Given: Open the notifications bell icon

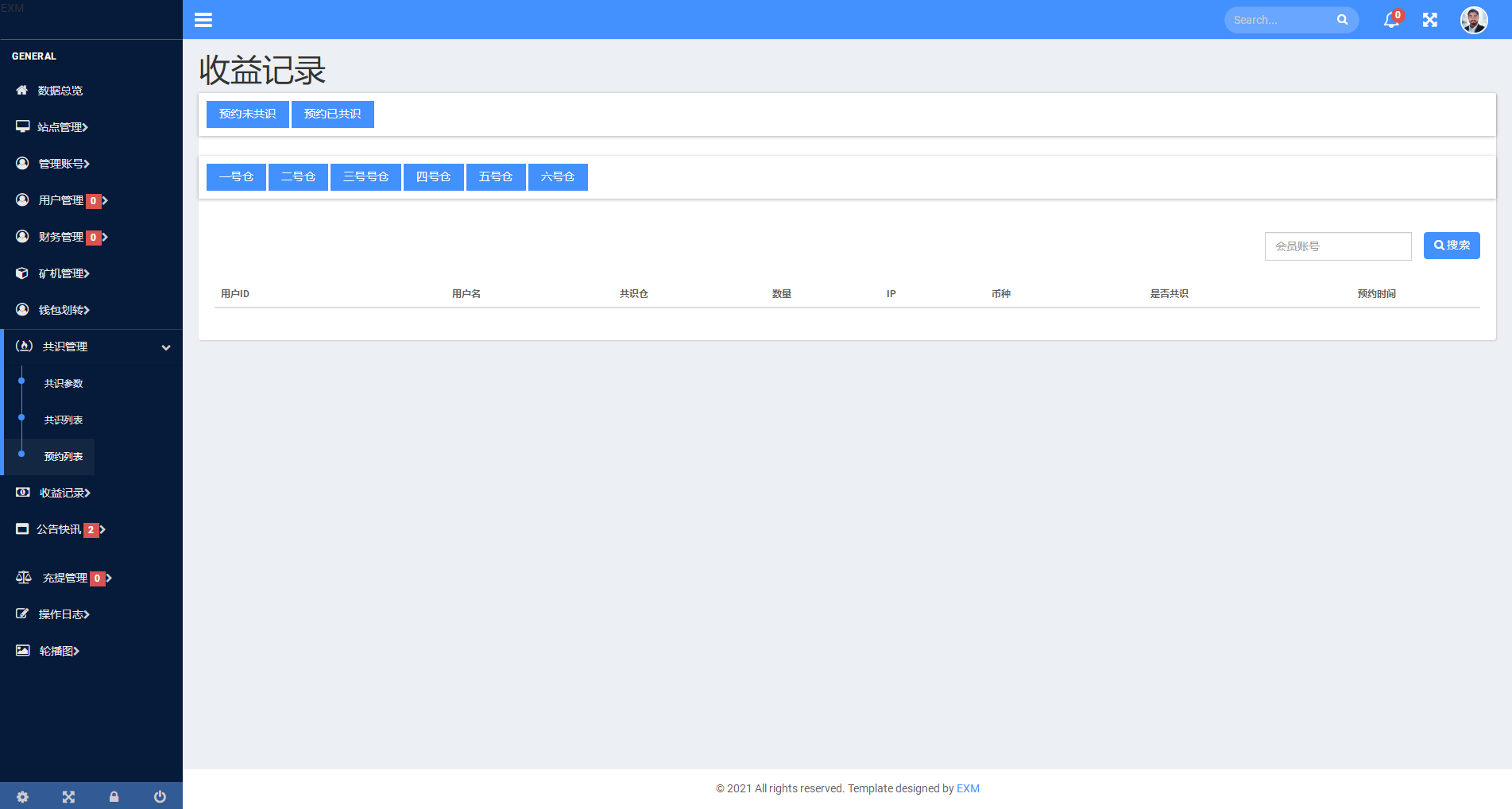Looking at the screenshot, I should point(1391,20).
